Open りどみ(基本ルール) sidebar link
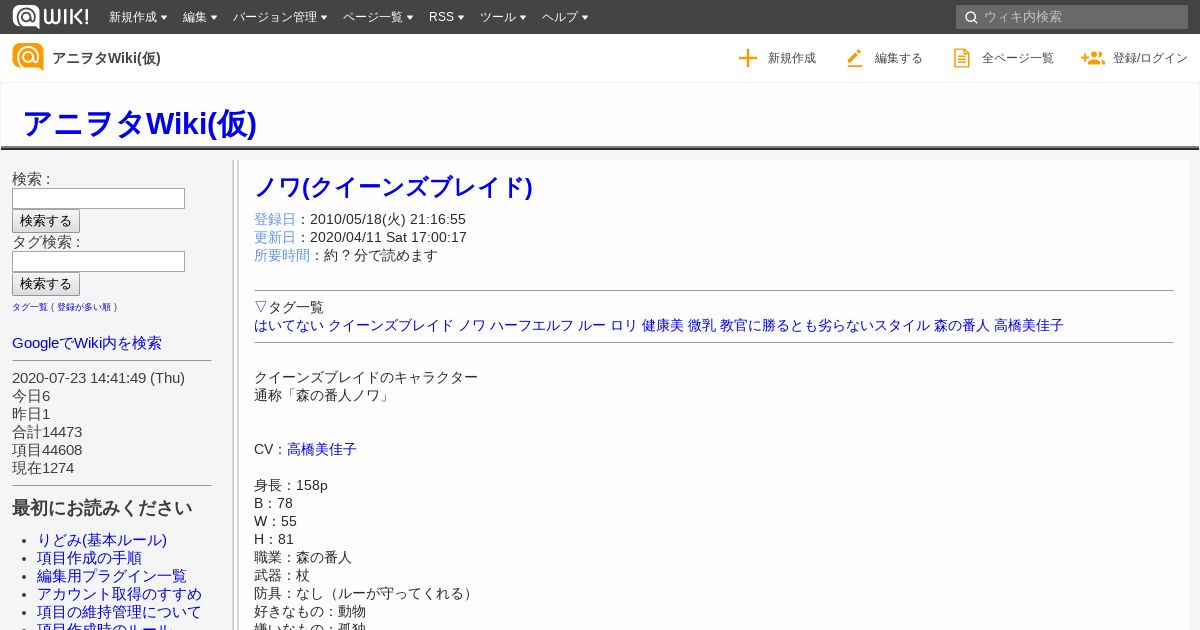 point(102,540)
